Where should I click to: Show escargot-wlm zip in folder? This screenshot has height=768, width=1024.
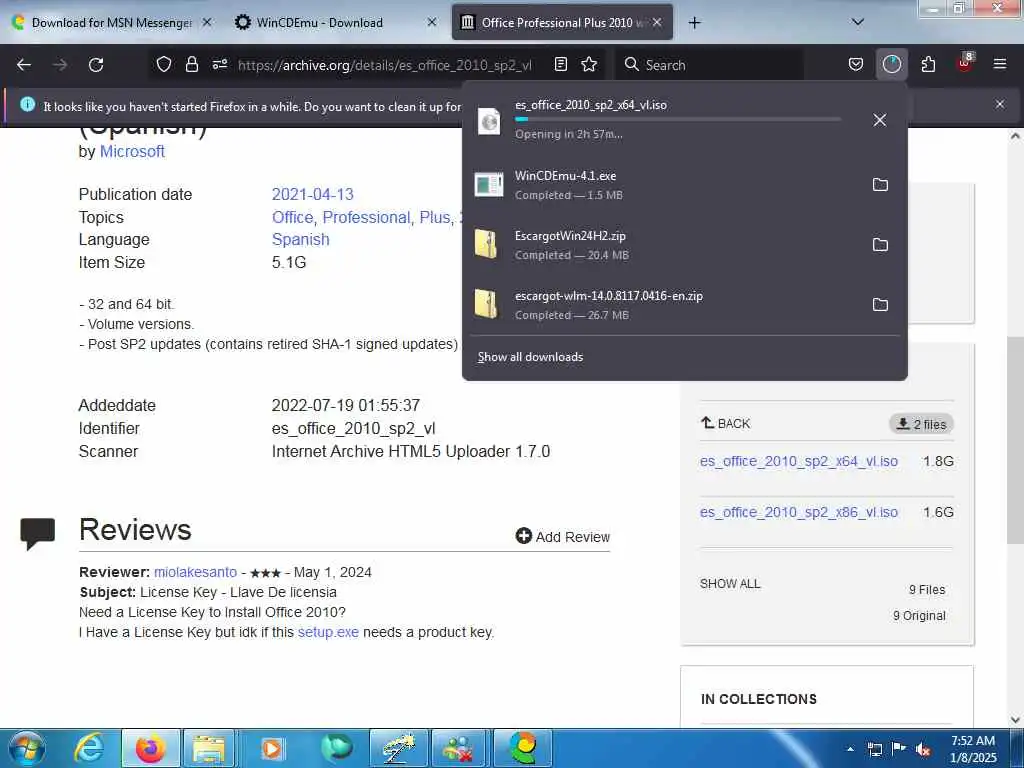[880, 305]
